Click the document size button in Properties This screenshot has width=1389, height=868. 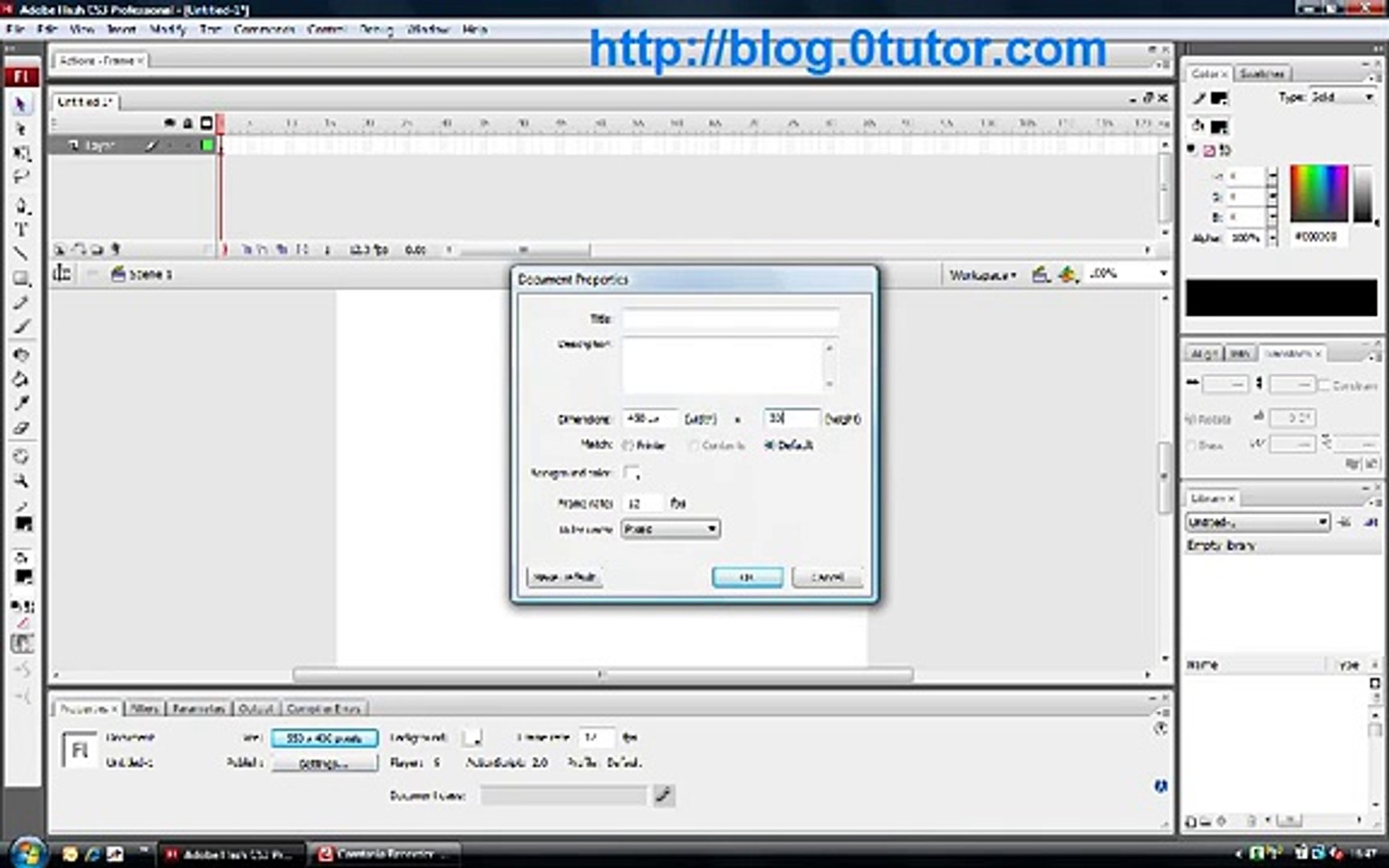tap(324, 738)
